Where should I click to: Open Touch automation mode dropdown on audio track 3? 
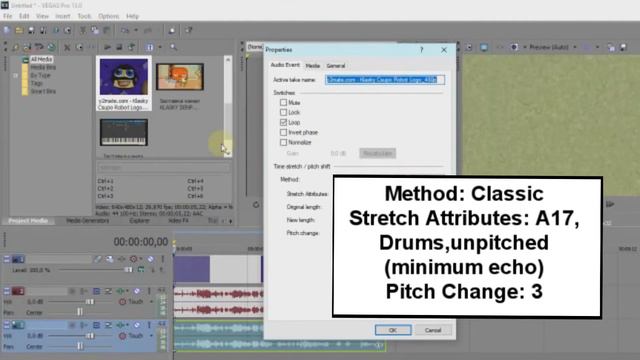point(151,336)
